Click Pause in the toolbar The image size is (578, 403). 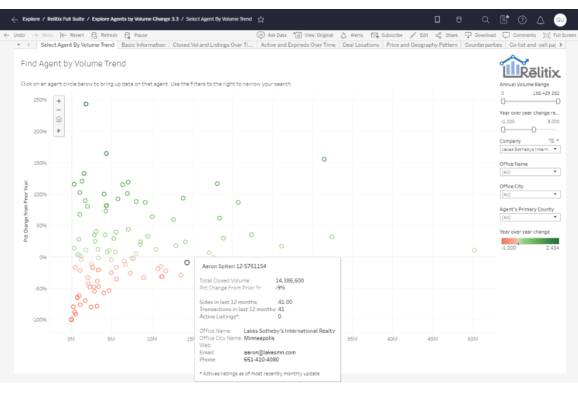[136, 35]
